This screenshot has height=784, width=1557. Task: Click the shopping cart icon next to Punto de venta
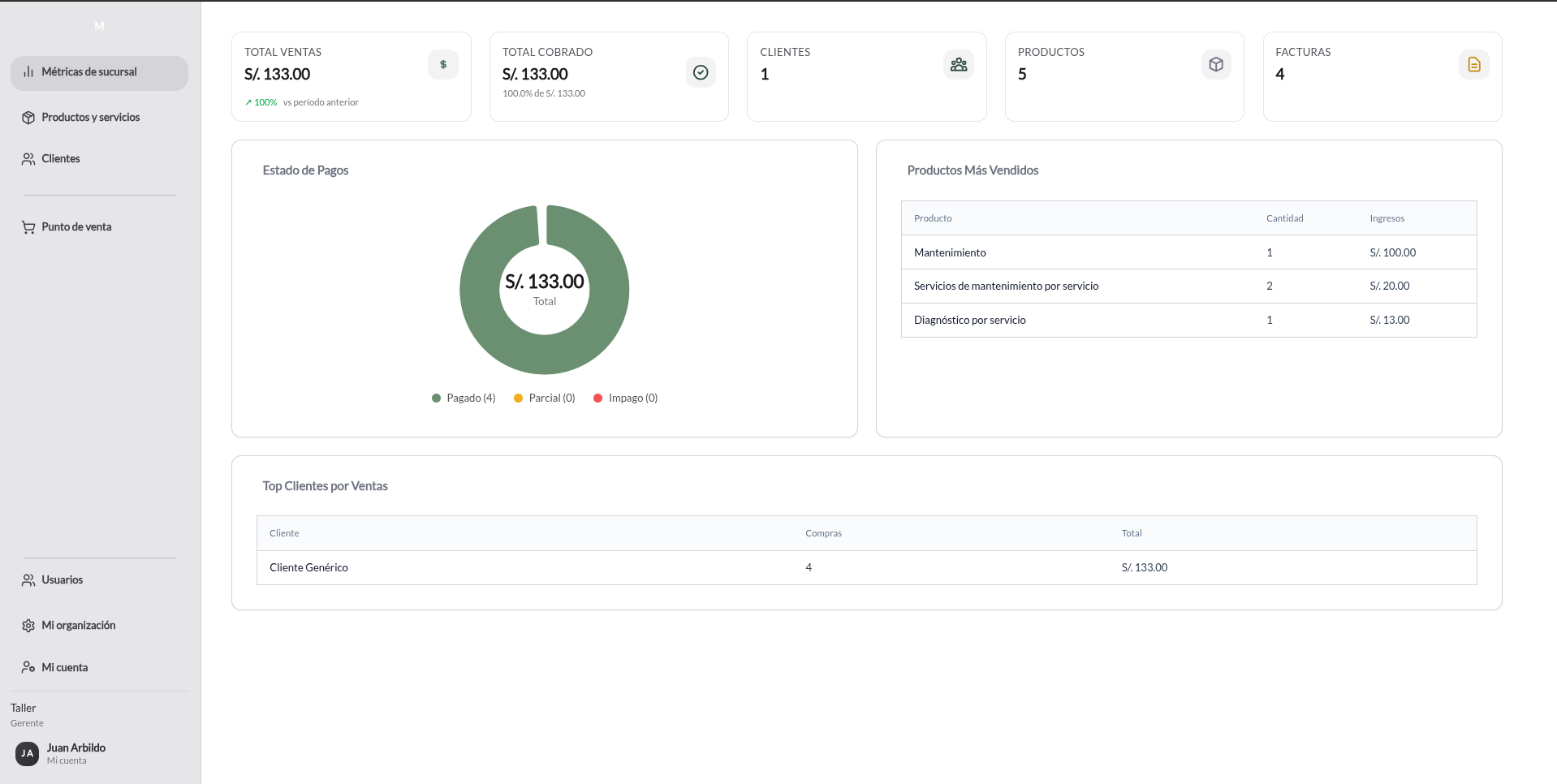tap(28, 226)
